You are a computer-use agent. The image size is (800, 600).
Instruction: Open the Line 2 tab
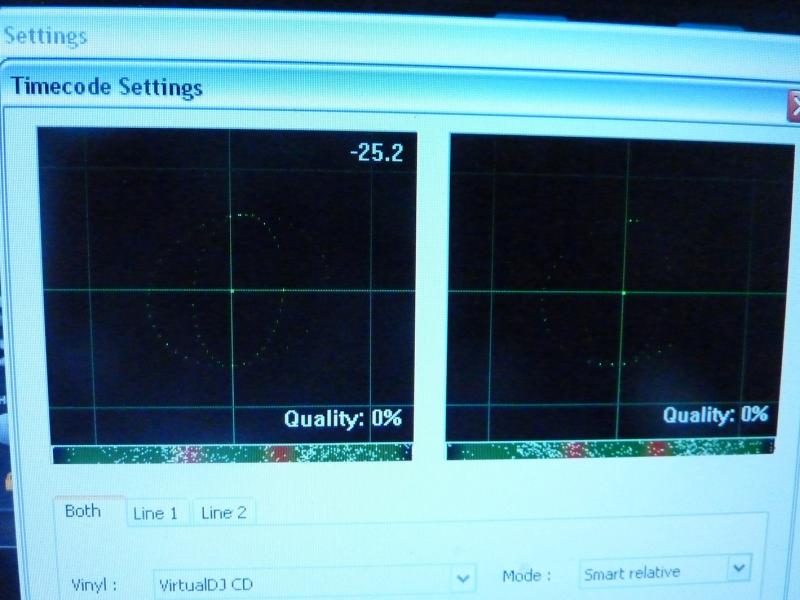click(x=223, y=512)
